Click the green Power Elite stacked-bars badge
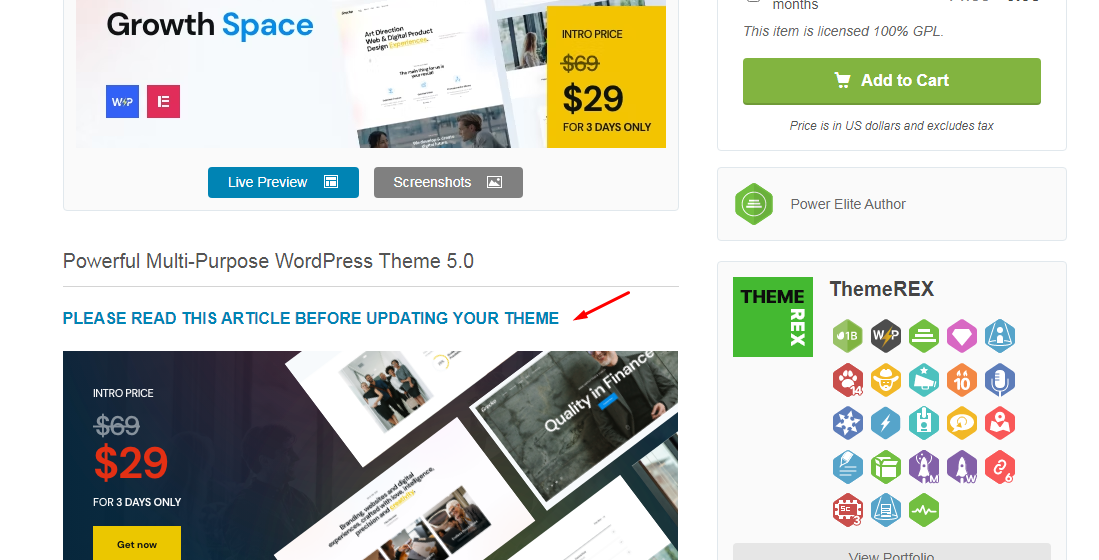 pyautogui.click(x=924, y=336)
